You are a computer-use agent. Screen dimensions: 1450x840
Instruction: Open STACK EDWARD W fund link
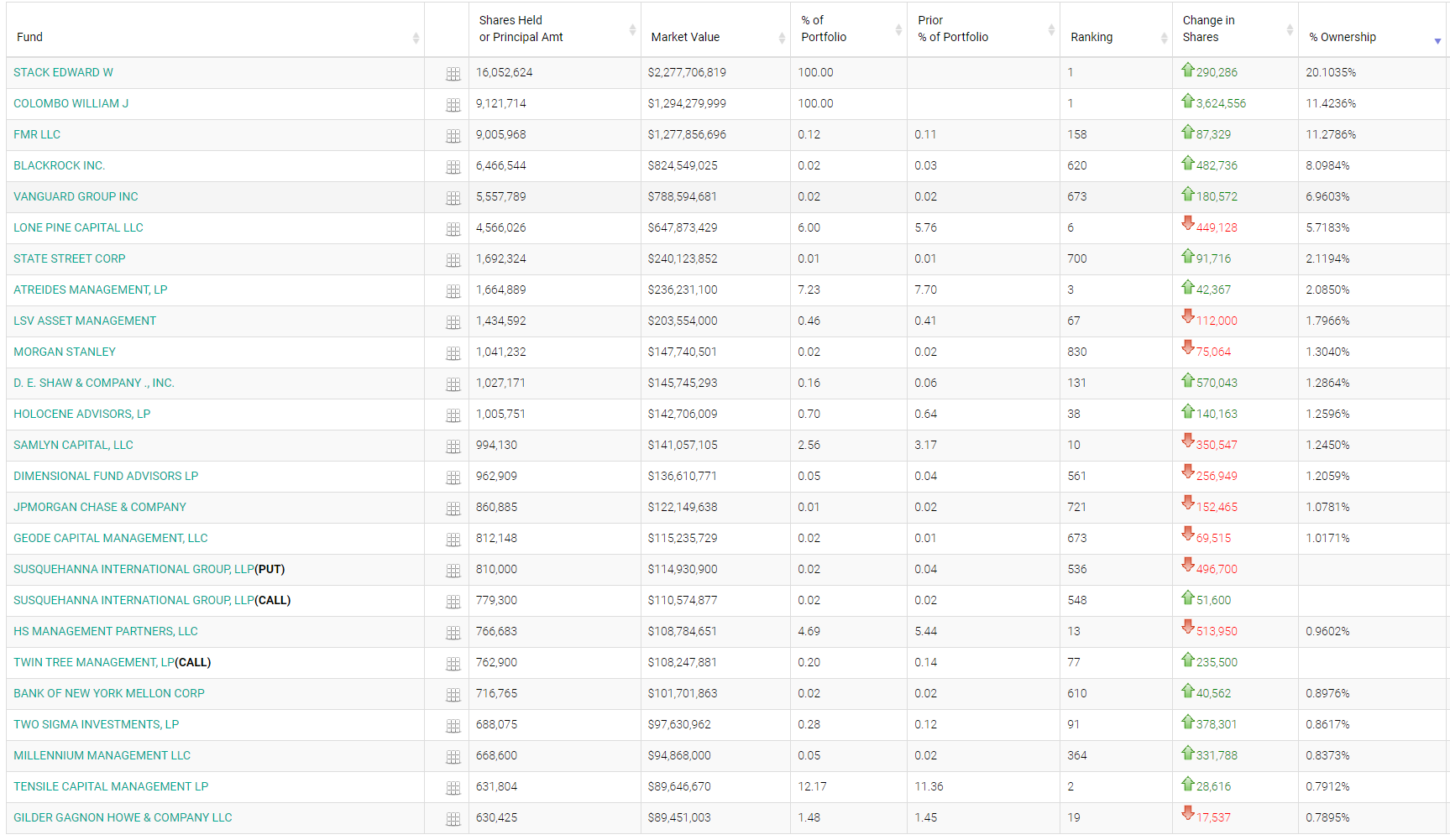click(x=63, y=72)
